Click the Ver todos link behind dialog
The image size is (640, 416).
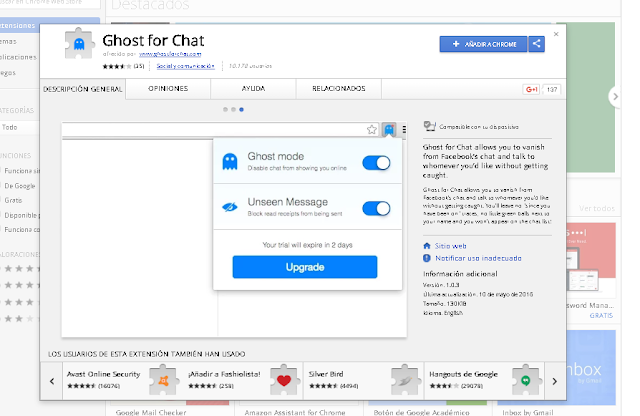(597, 209)
